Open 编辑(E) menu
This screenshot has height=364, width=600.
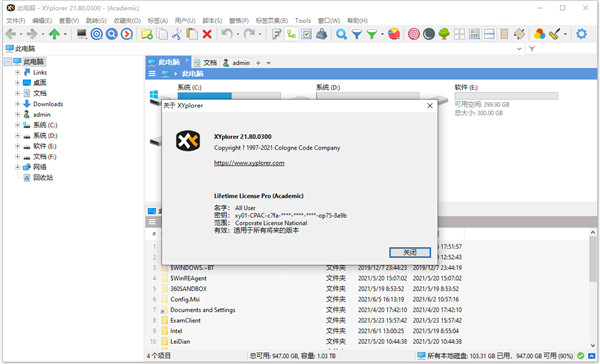[x=42, y=20]
